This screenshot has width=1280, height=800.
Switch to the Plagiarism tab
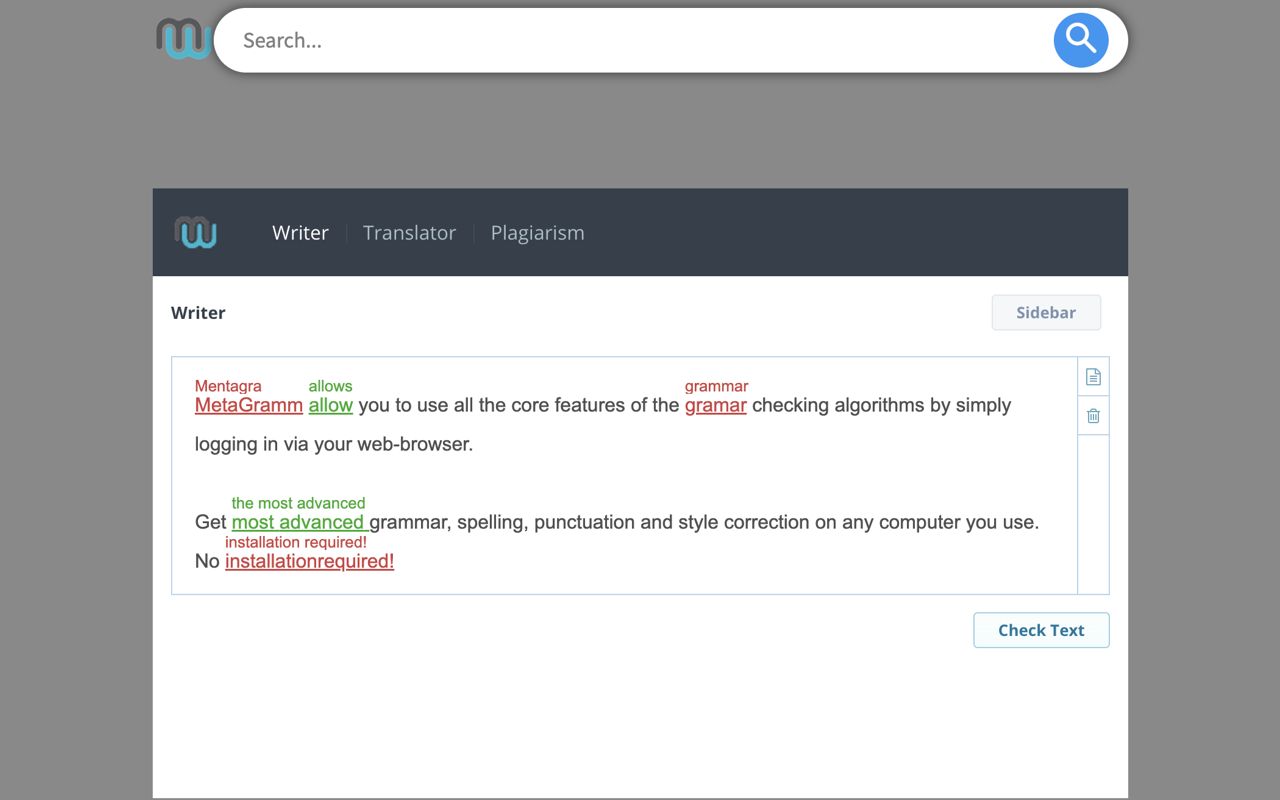pos(537,232)
